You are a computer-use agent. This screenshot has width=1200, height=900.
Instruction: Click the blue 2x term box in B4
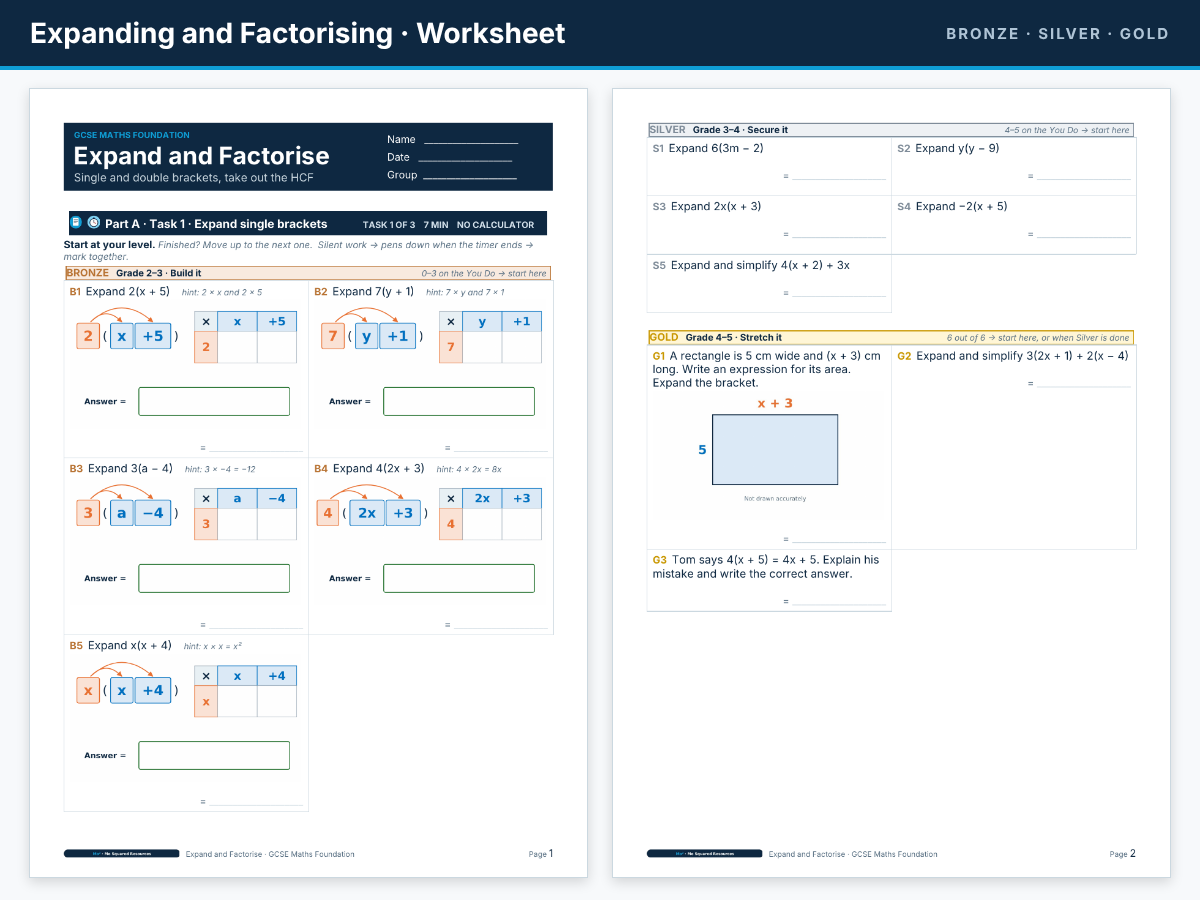coord(367,513)
